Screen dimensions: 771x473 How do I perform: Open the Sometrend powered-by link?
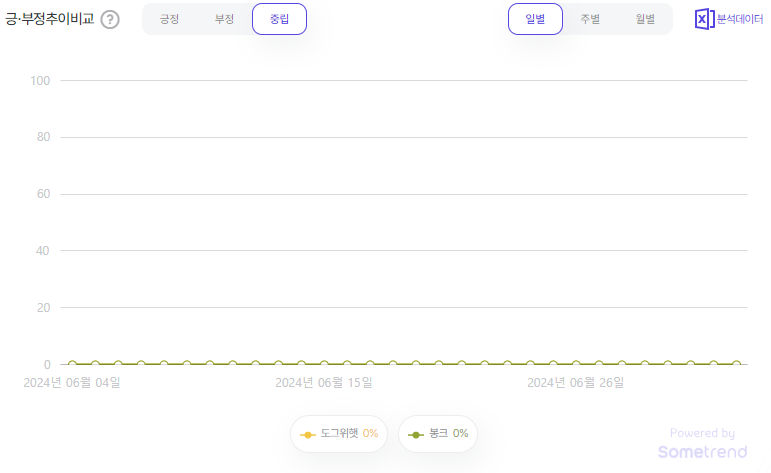coord(703,443)
